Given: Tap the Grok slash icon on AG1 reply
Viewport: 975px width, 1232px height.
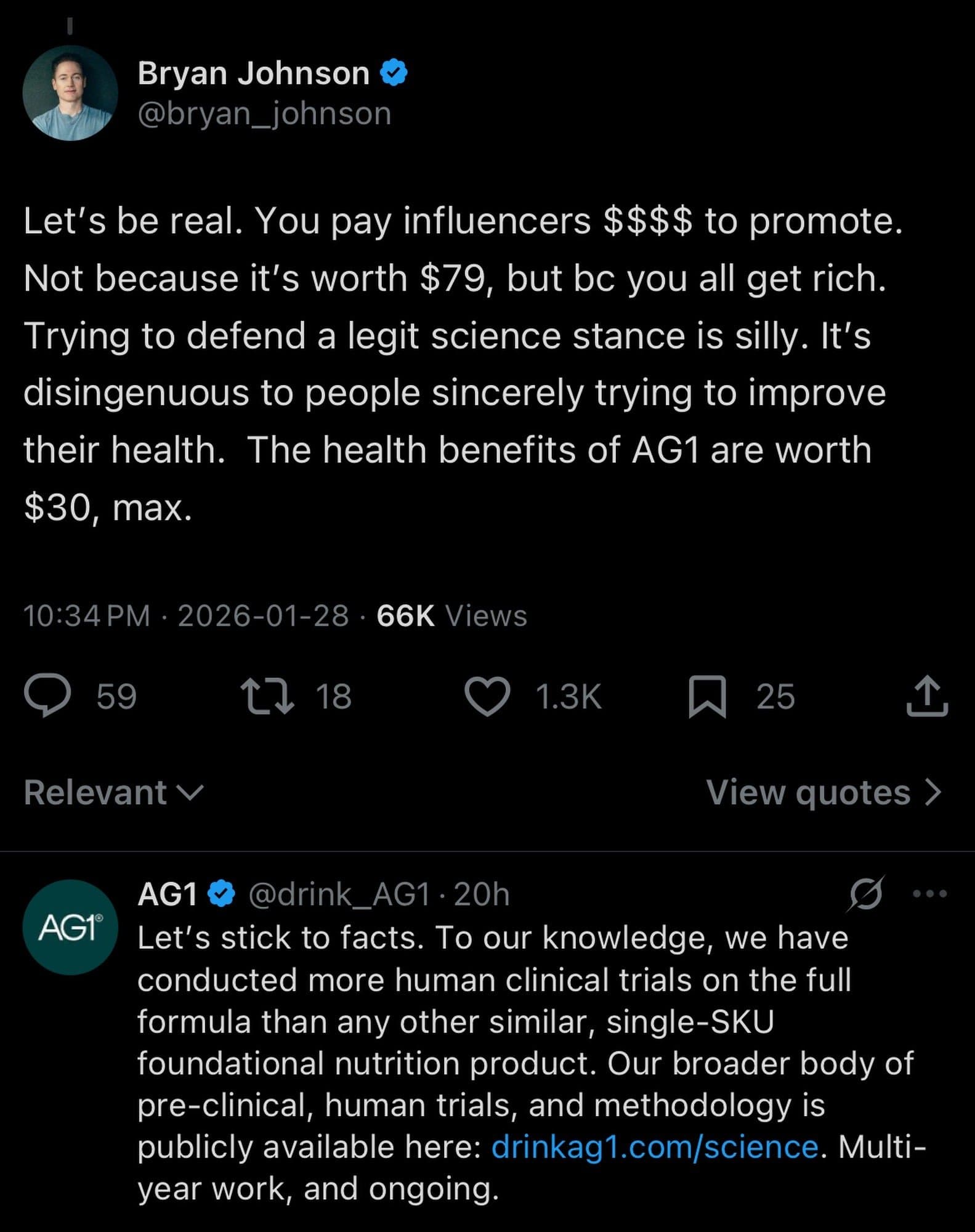Looking at the screenshot, I should click(x=866, y=893).
